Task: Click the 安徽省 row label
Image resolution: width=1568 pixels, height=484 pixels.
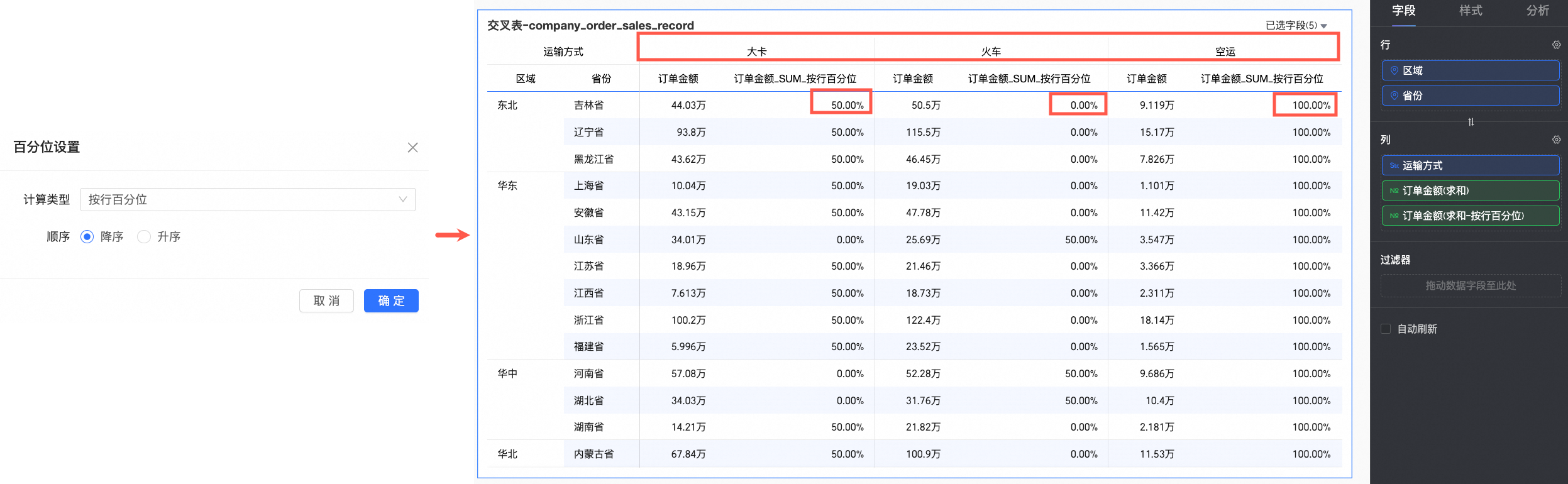Action: [x=588, y=212]
